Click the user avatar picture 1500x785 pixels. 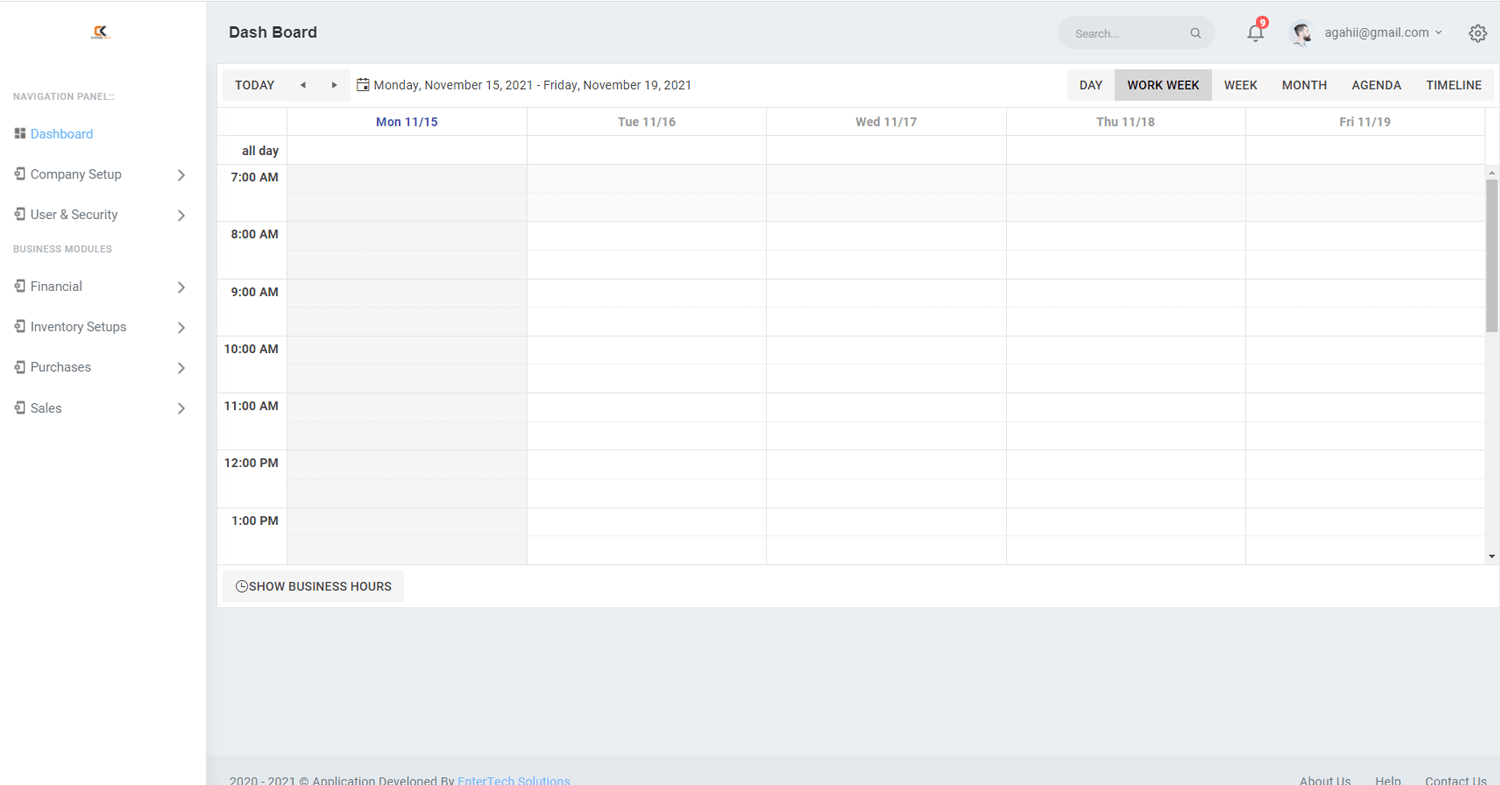click(1301, 33)
